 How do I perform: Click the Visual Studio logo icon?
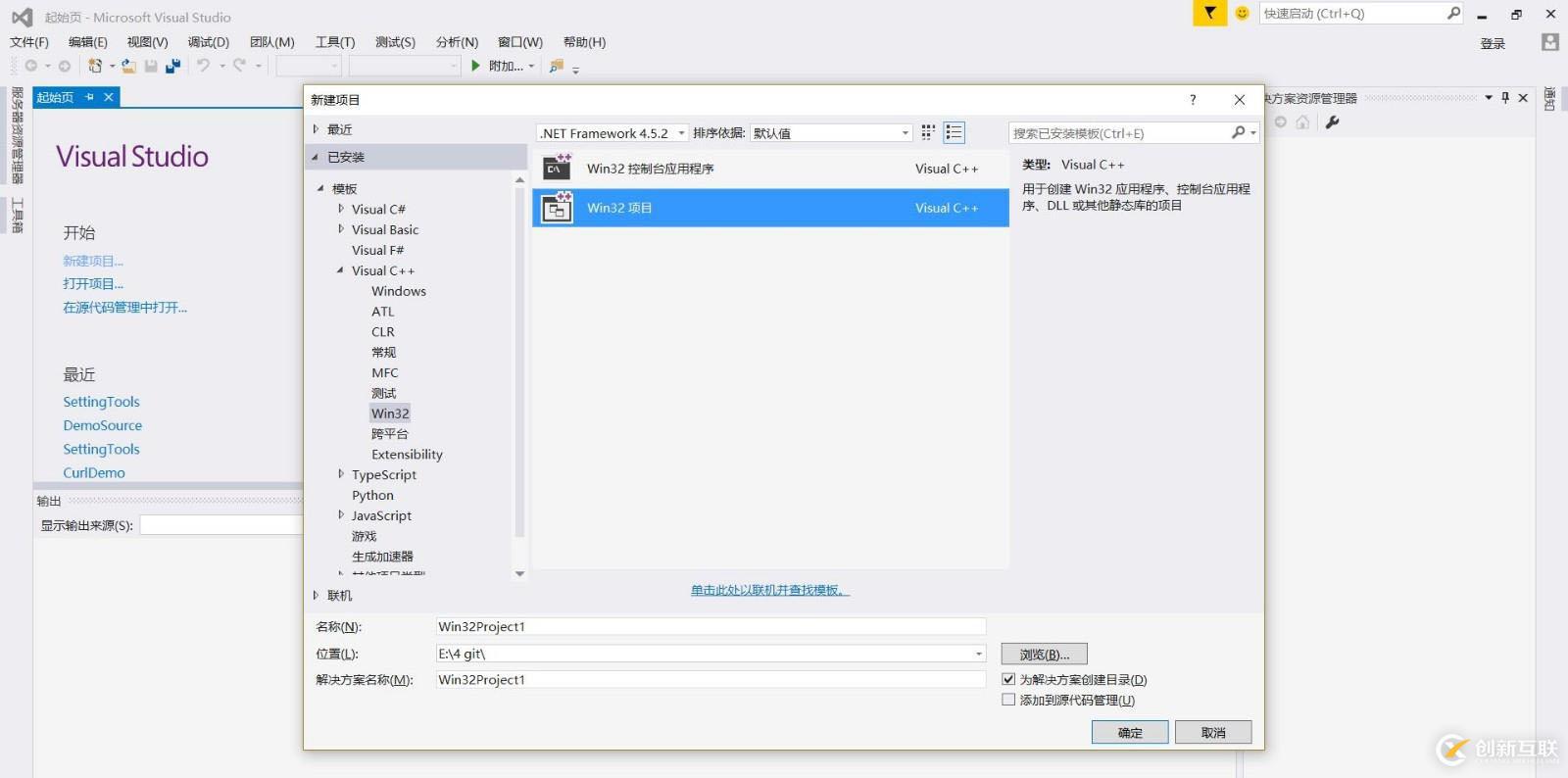pos(22,17)
